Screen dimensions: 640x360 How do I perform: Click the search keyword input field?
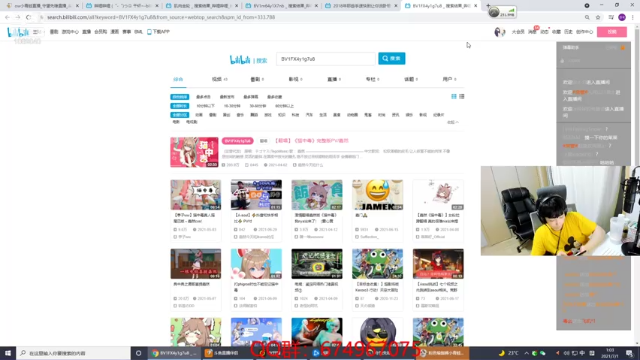325,59
